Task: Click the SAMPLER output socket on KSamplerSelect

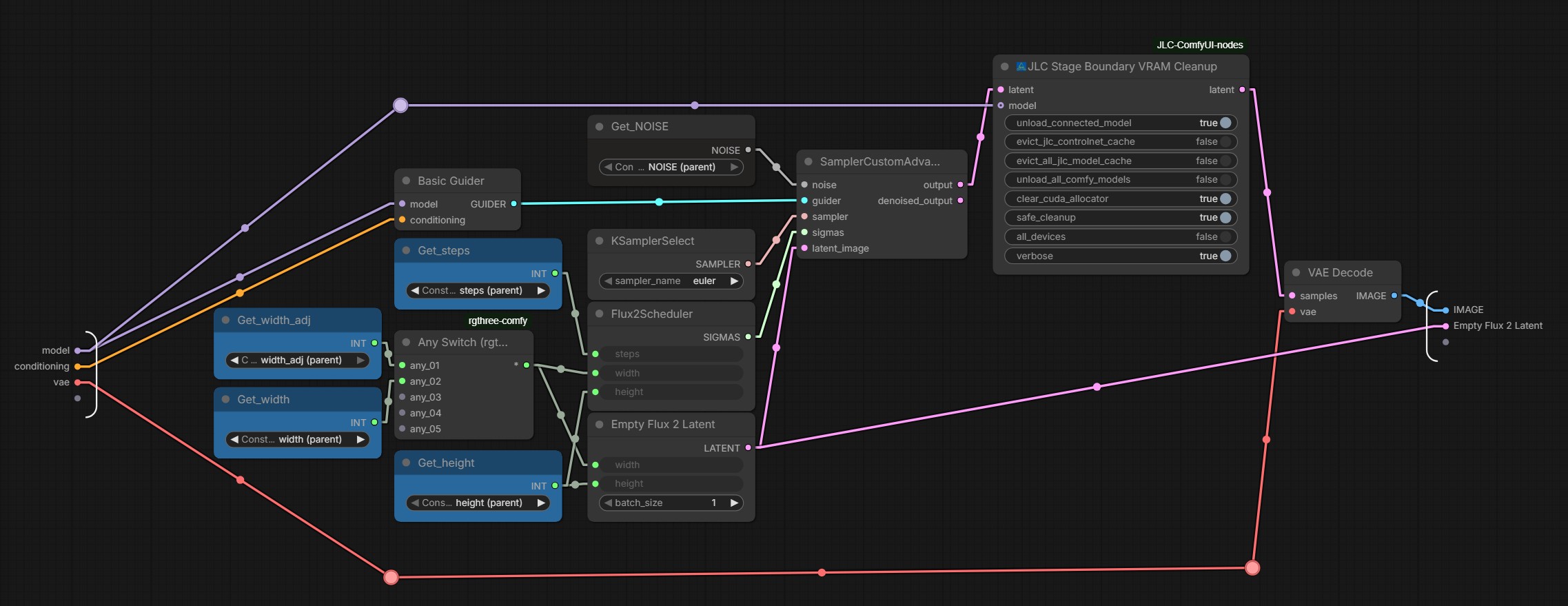Action: pyautogui.click(x=748, y=263)
